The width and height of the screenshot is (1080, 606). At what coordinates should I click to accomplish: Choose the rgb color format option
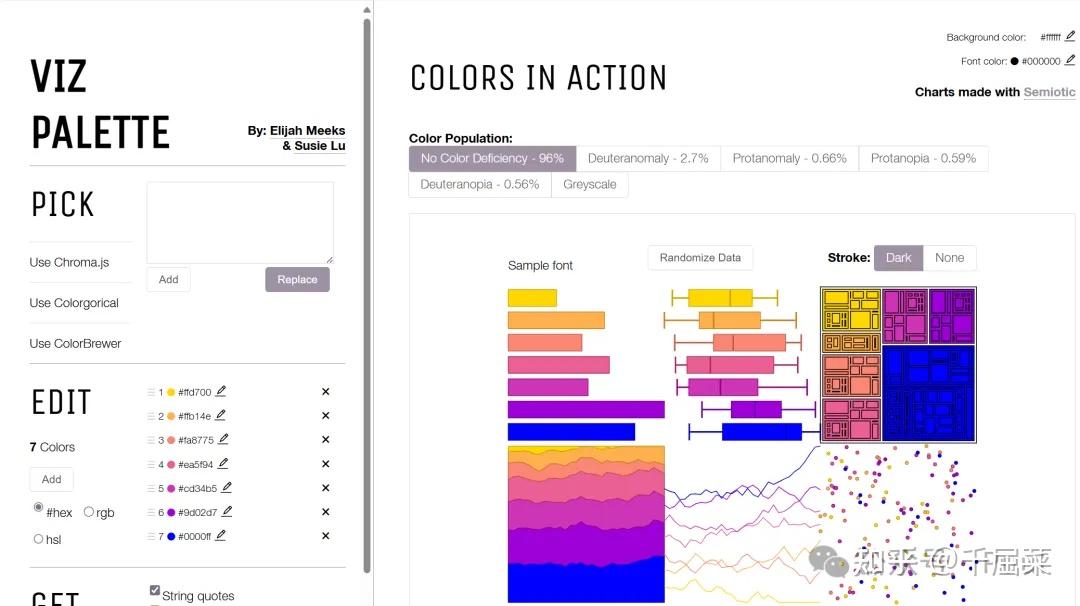89,512
